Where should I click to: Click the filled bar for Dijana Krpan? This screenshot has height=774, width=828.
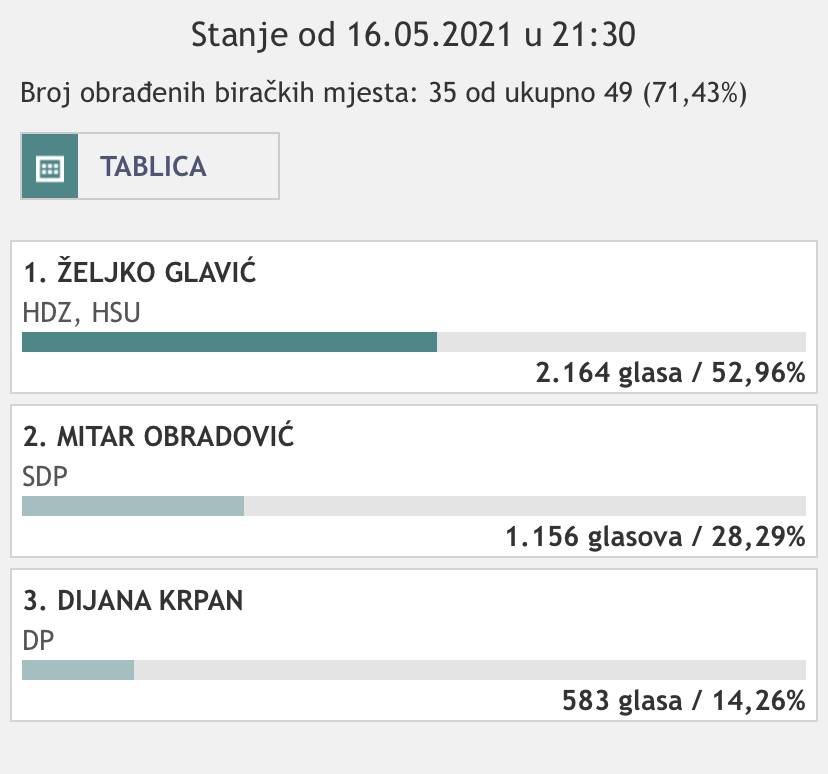pyautogui.click(x=78, y=670)
